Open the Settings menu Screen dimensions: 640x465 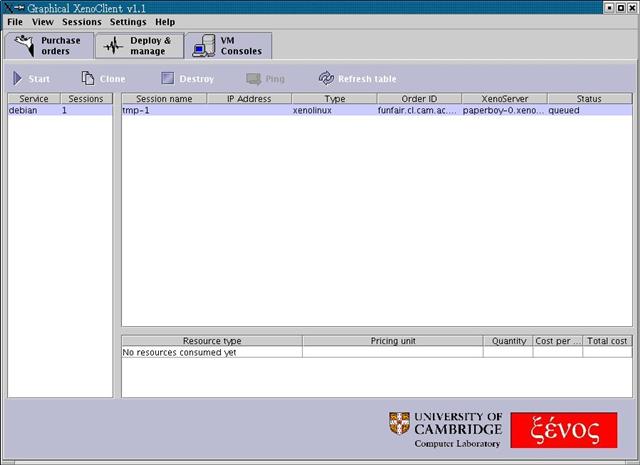128,21
